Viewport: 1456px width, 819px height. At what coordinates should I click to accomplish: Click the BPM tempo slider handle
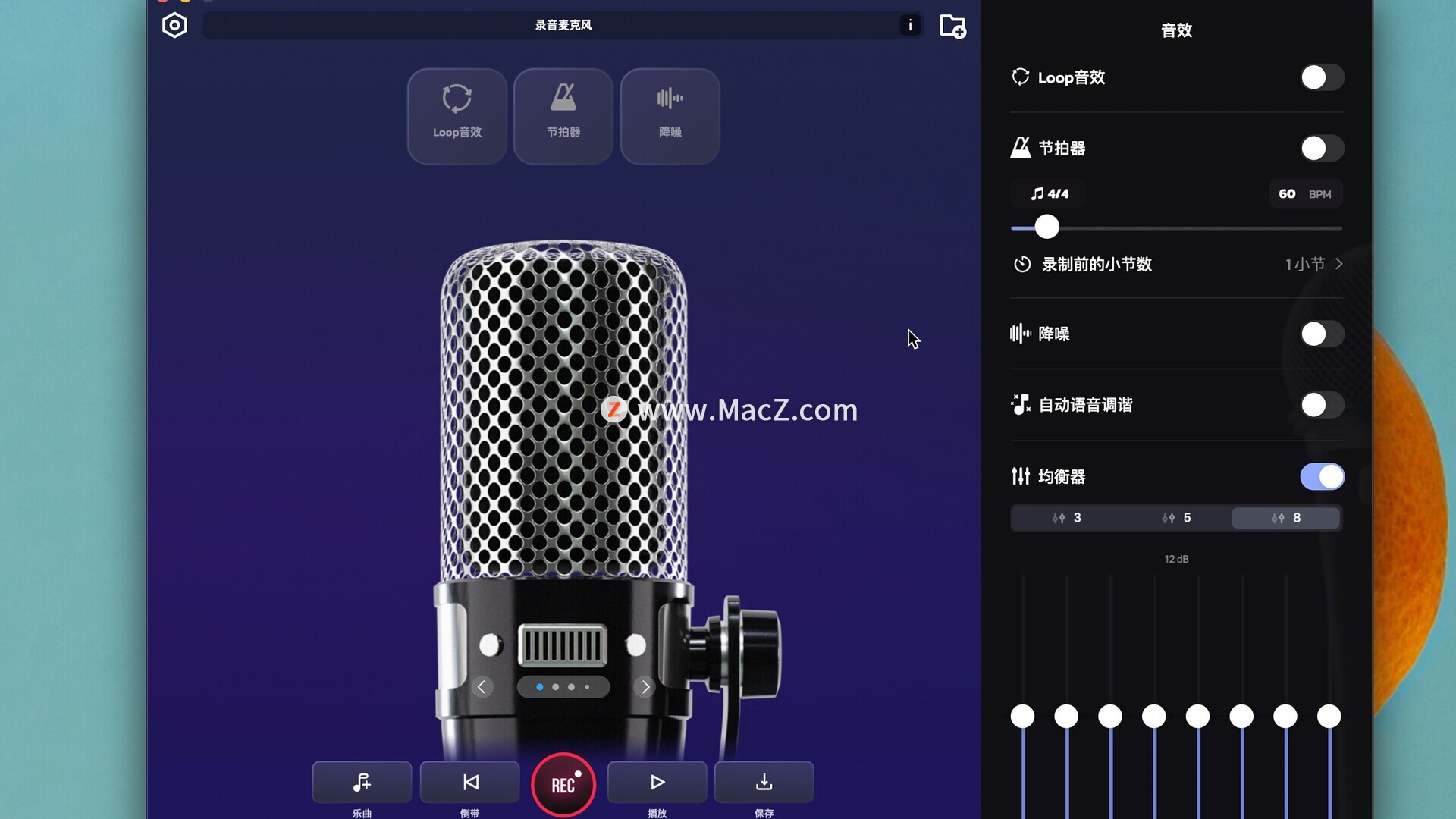click(1047, 227)
